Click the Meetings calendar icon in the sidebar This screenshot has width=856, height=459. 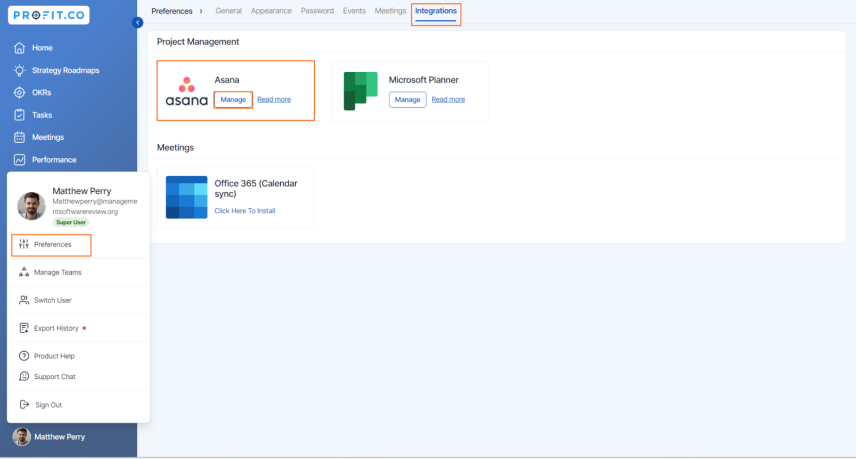tap(20, 138)
